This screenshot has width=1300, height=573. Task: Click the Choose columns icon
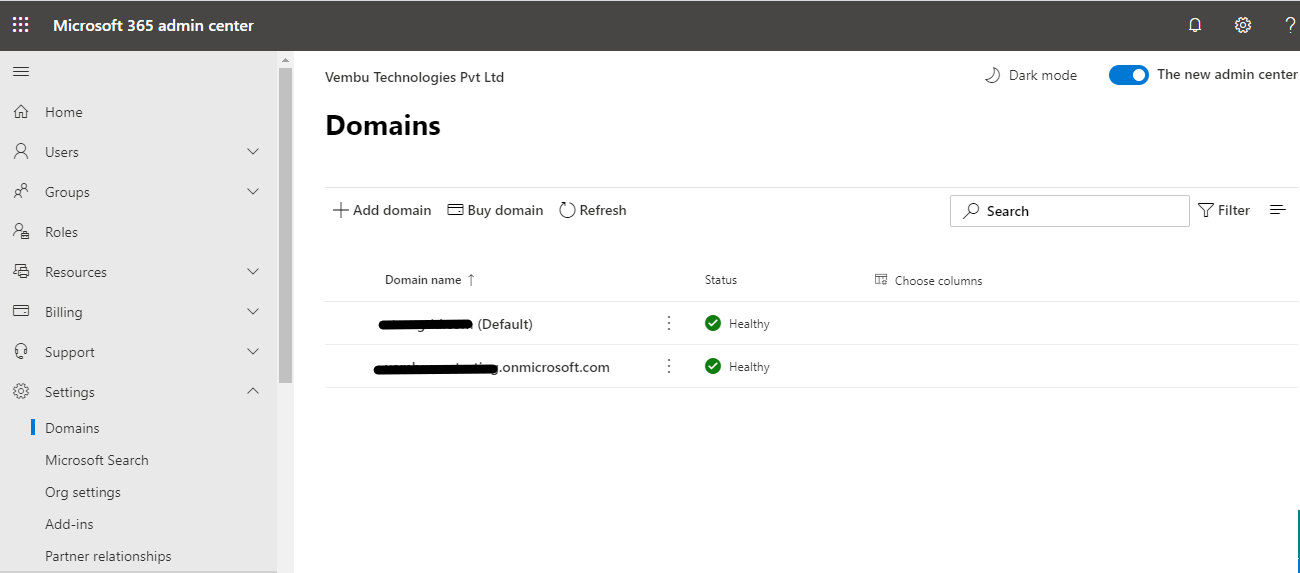(x=881, y=280)
